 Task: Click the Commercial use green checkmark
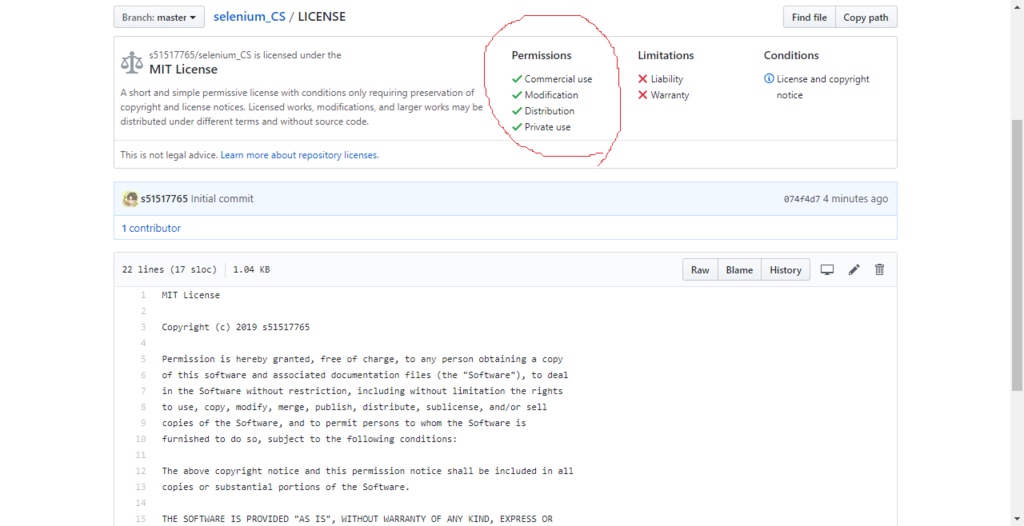517,79
